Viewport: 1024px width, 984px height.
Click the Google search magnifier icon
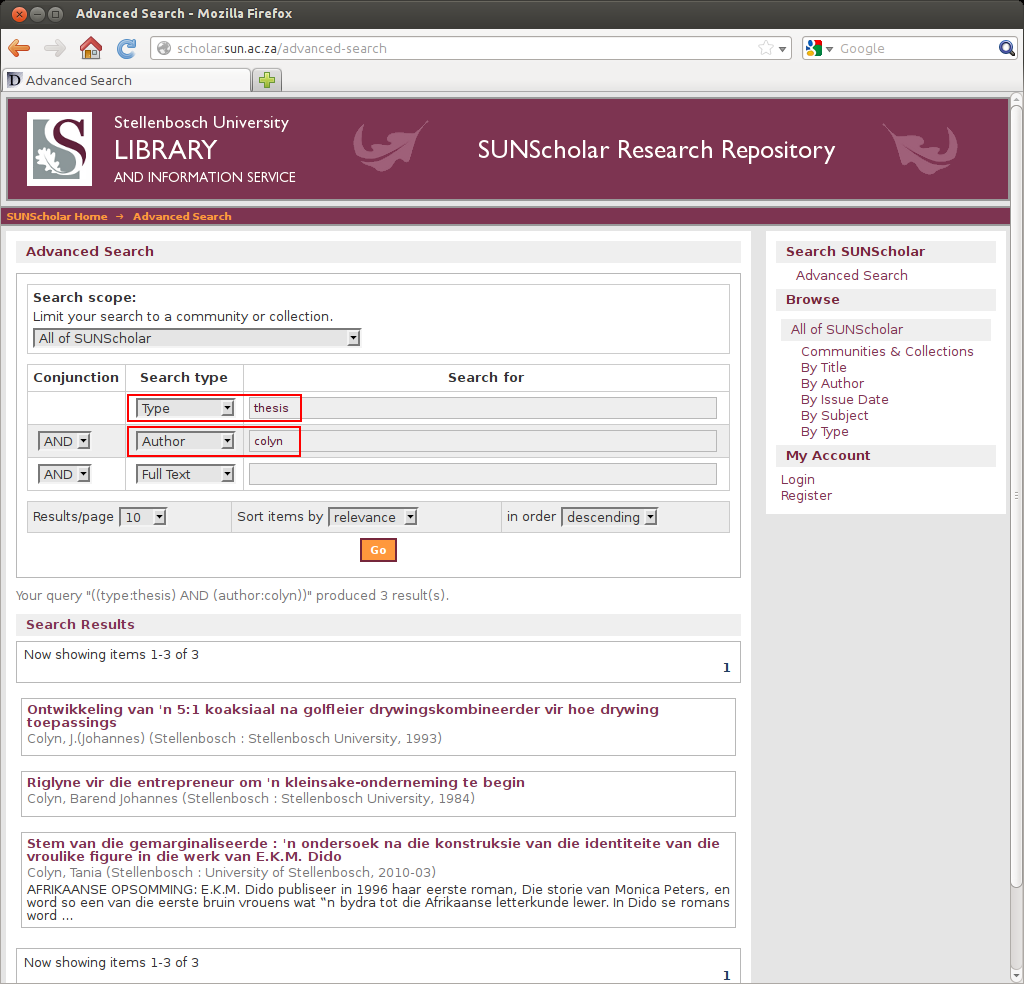pyautogui.click(x=1006, y=48)
